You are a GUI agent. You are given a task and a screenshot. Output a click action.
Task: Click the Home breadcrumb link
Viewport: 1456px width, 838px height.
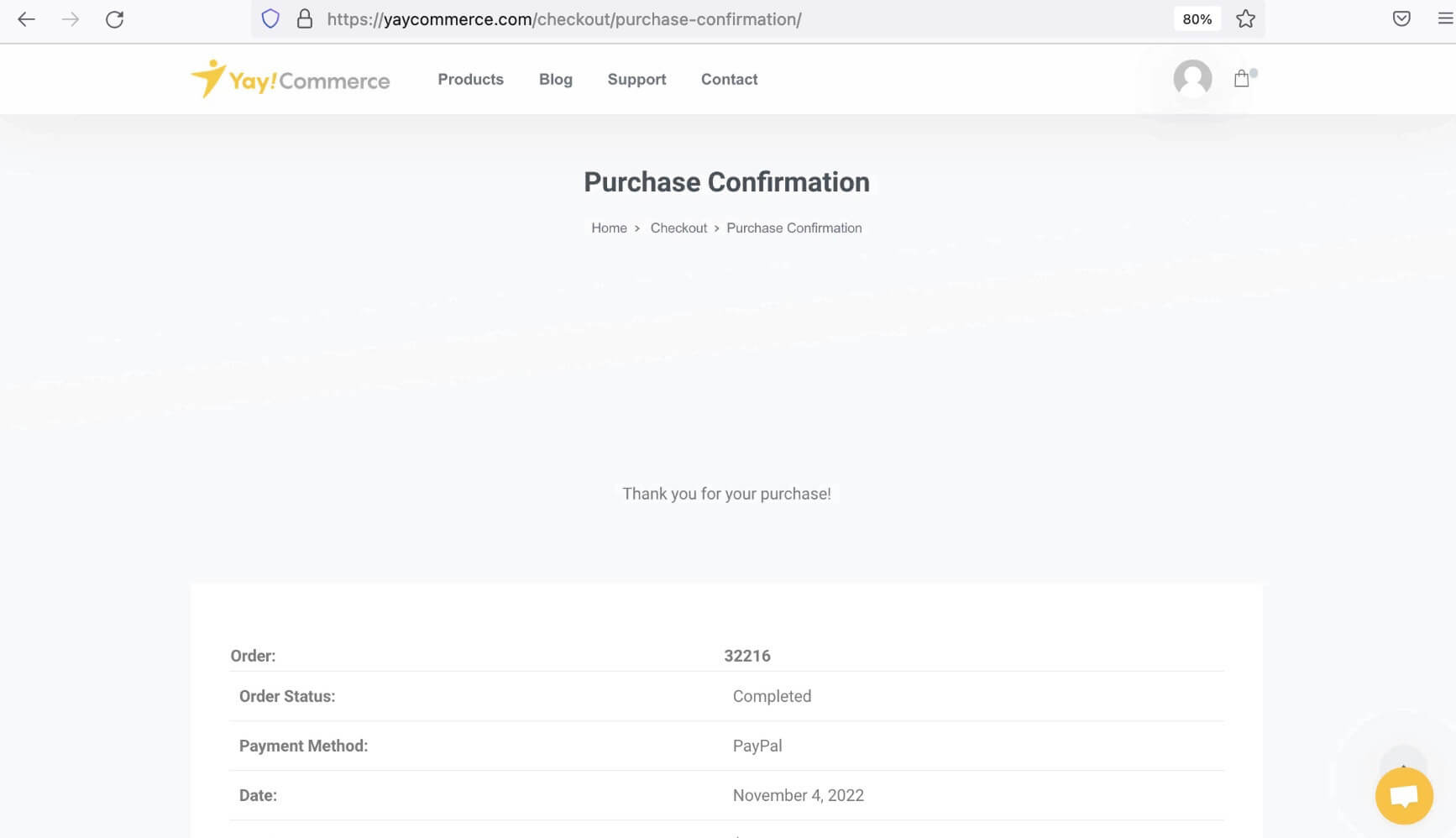(609, 228)
